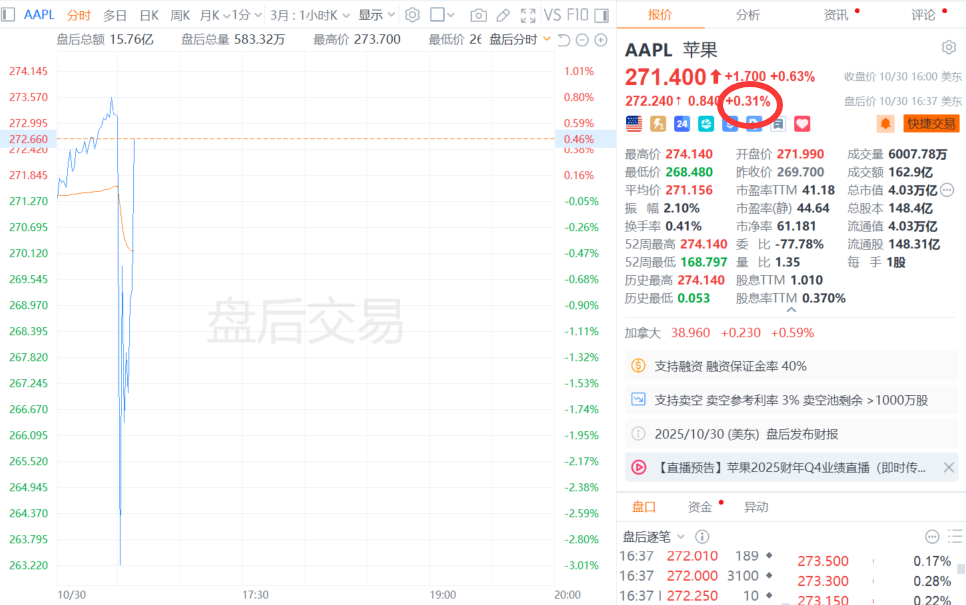Switch to the 周K chart tab
Viewport: 966px width, 605px height.
[180, 15]
